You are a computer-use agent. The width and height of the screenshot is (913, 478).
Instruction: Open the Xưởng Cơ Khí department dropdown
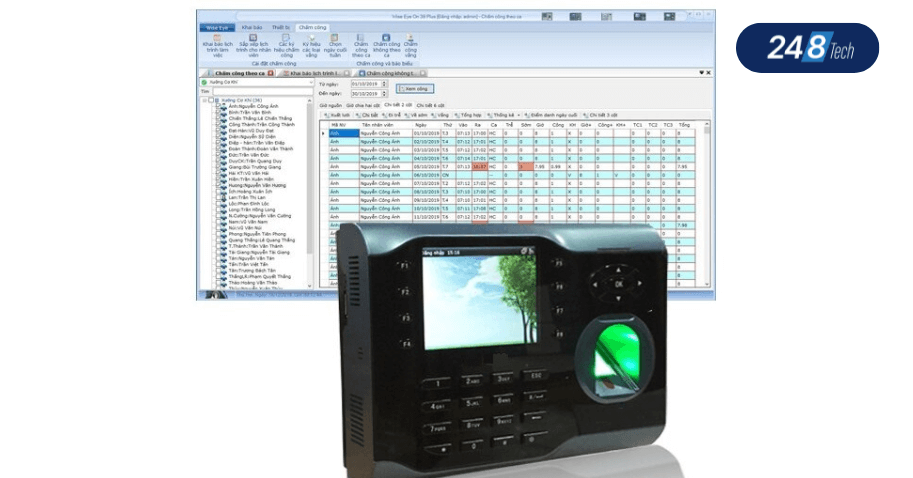(x=310, y=83)
